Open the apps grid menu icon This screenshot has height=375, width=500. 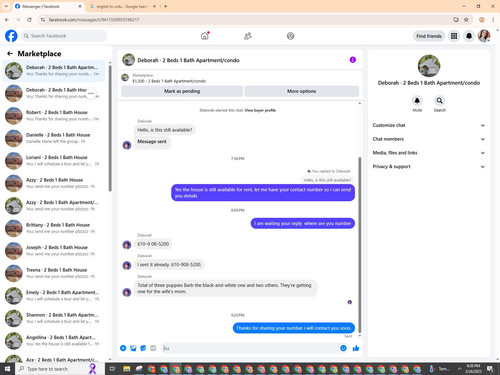pyautogui.click(x=454, y=36)
